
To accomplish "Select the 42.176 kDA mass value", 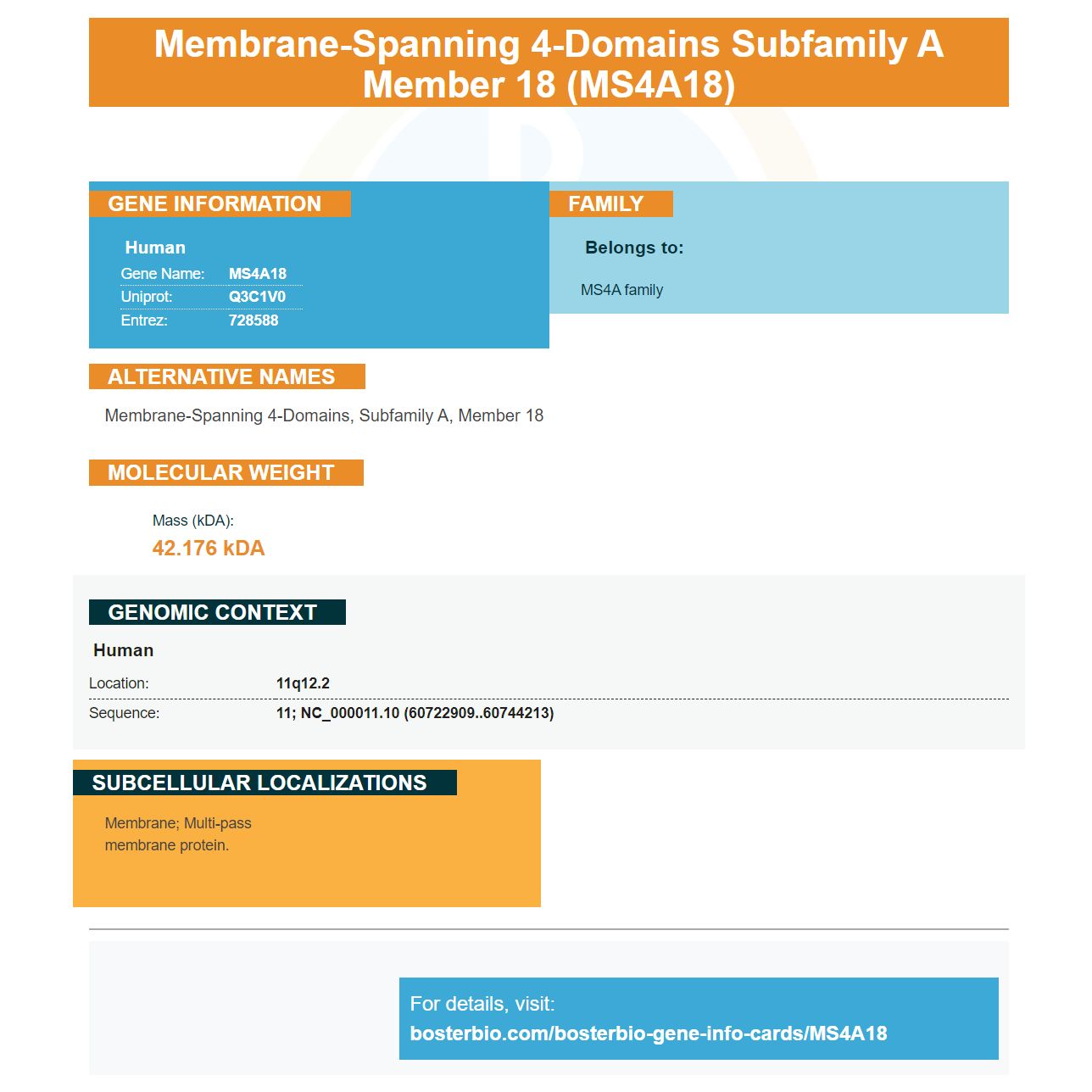I will [x=209, y=549].
